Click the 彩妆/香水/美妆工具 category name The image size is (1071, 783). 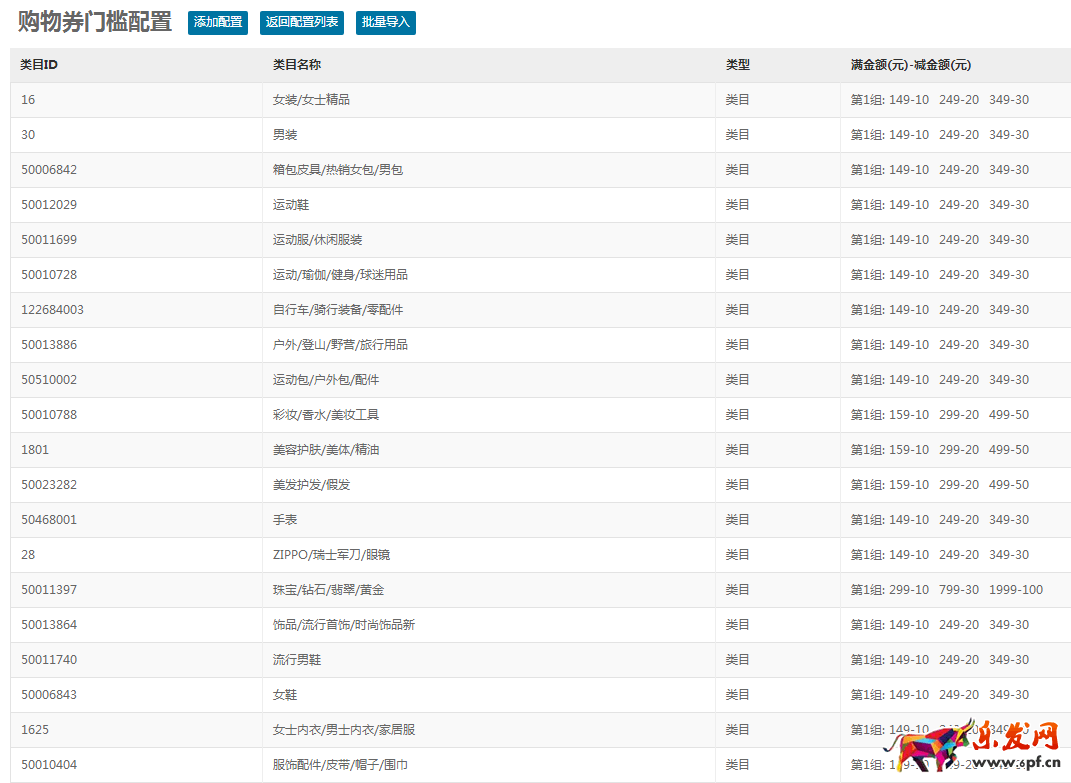point(326,415)
